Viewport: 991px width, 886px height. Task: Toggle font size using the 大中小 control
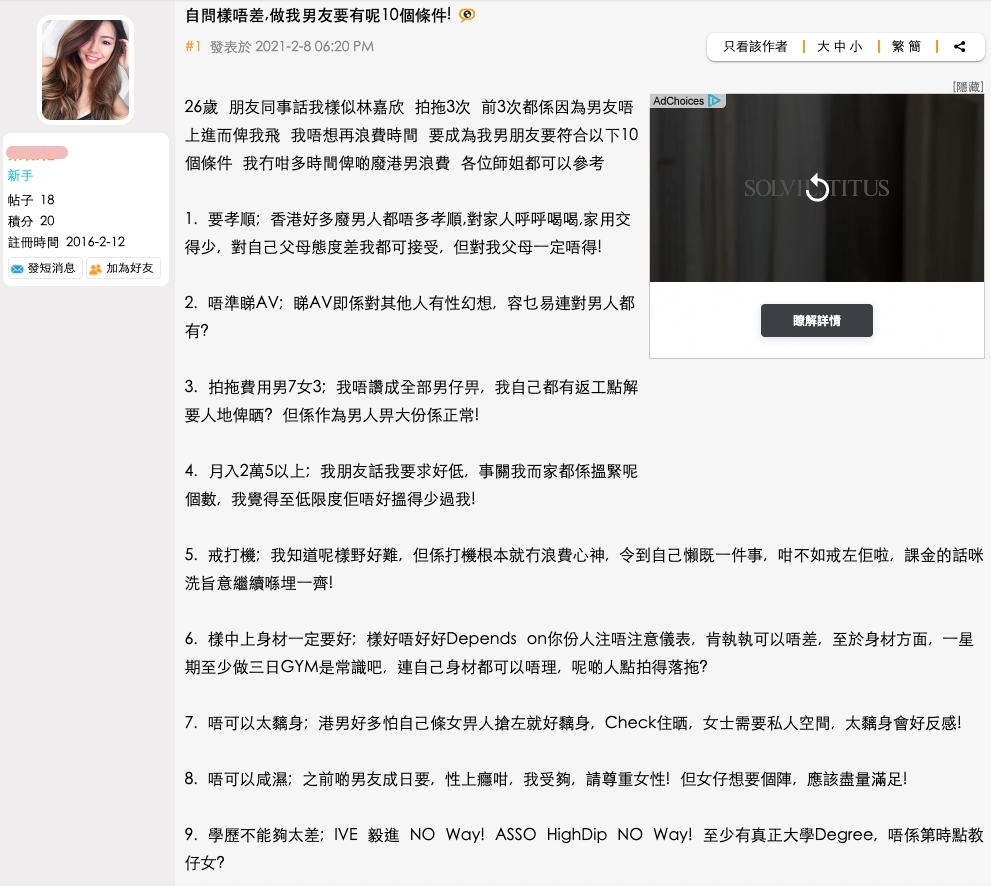pos(840,46)
